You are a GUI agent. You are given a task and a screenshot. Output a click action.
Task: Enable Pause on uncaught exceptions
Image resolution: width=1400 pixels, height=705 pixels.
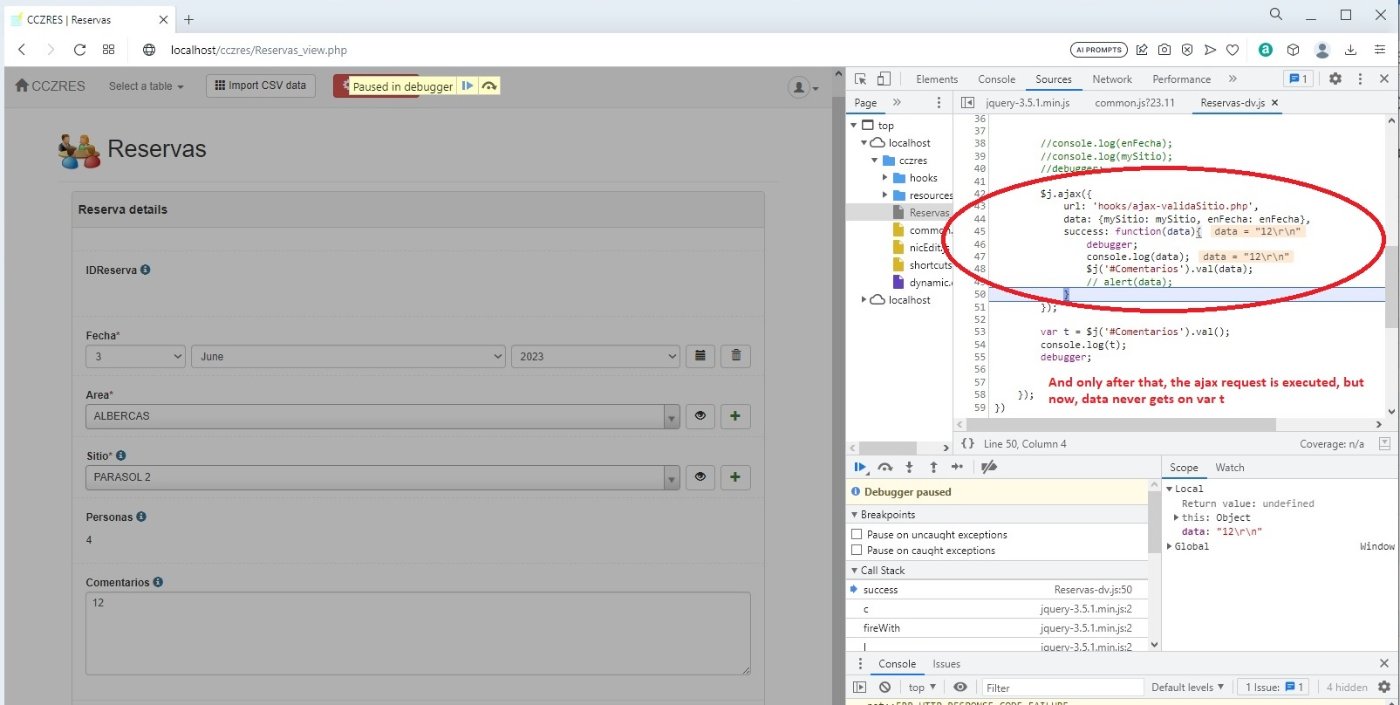(856, 535)
